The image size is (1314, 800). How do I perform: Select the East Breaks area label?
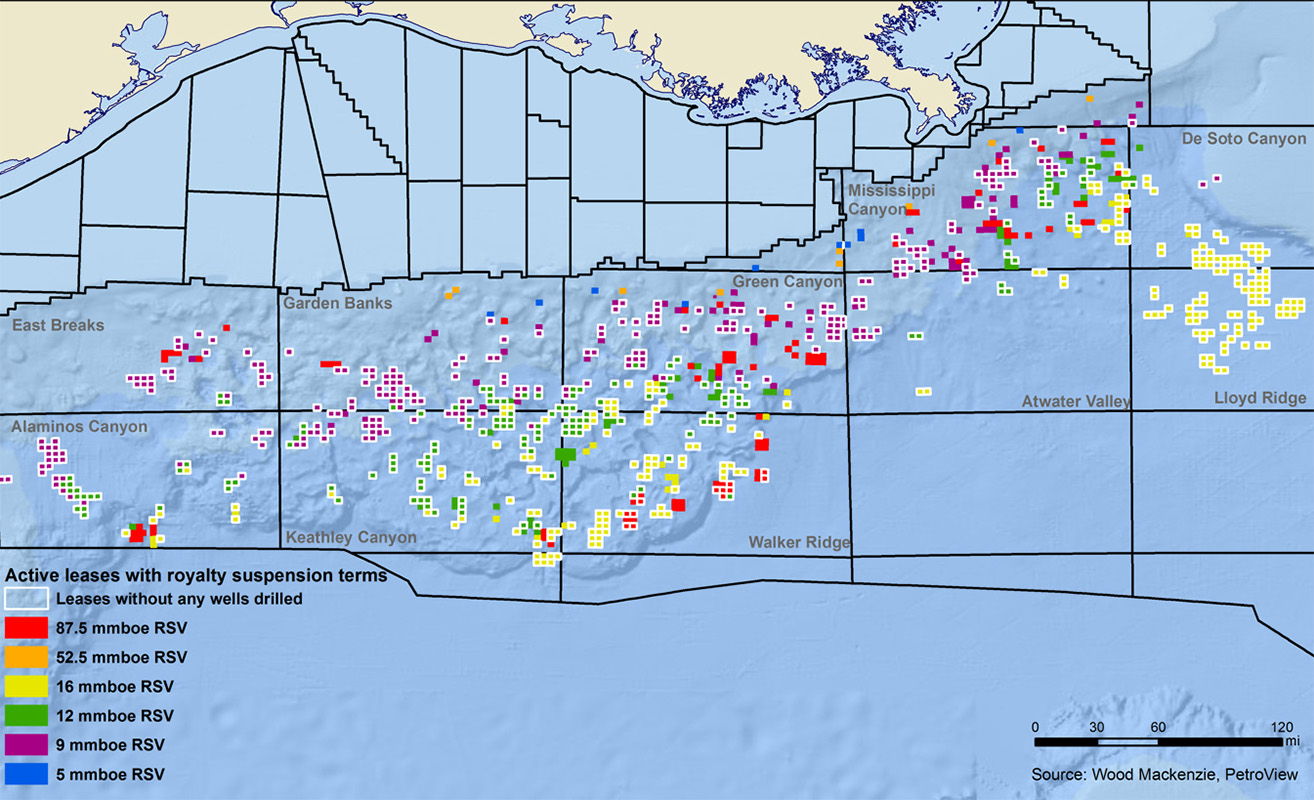57,325
